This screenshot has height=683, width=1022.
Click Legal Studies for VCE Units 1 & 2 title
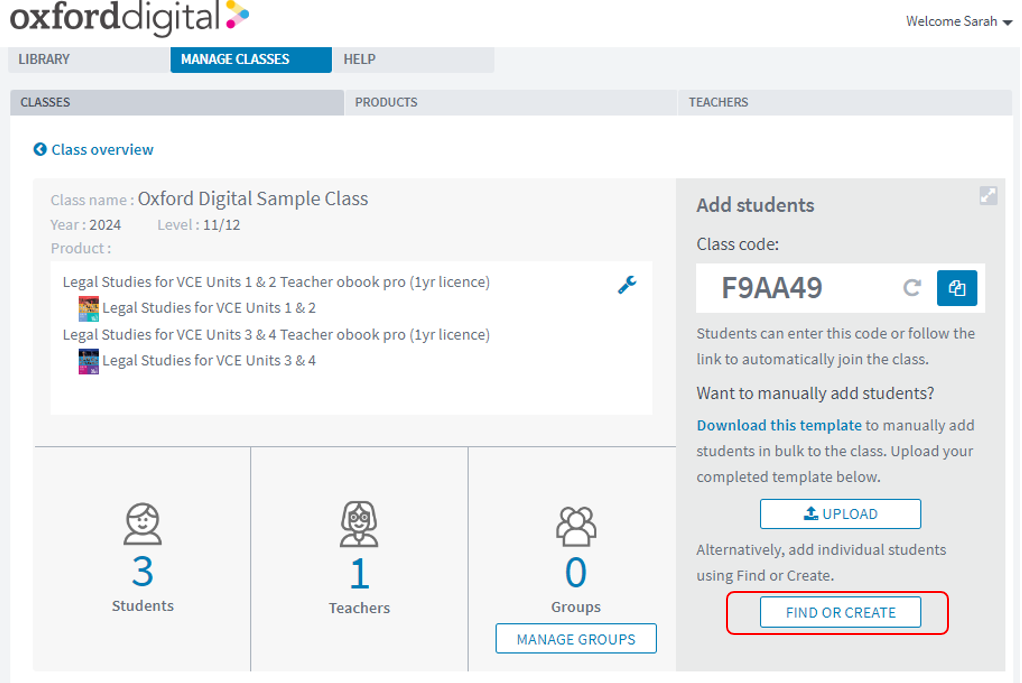pyautogui.click(x=209, y=308)
